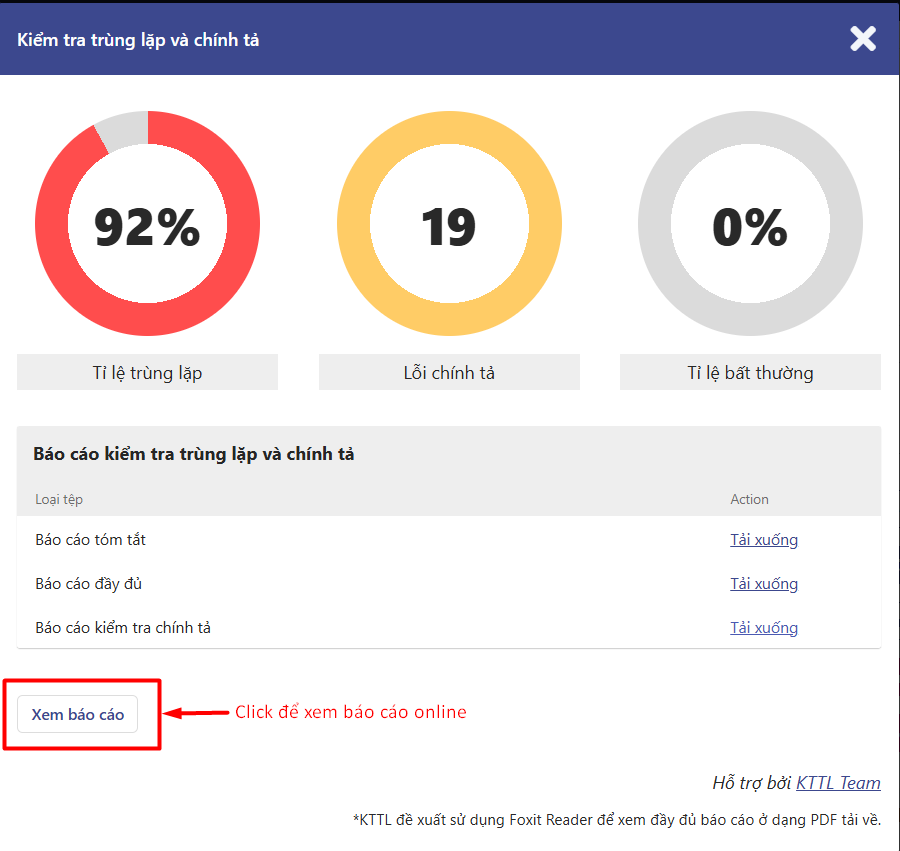Click the gray 0% abnormal rate donut chart

pyautogui.click(x=750, y=226)
